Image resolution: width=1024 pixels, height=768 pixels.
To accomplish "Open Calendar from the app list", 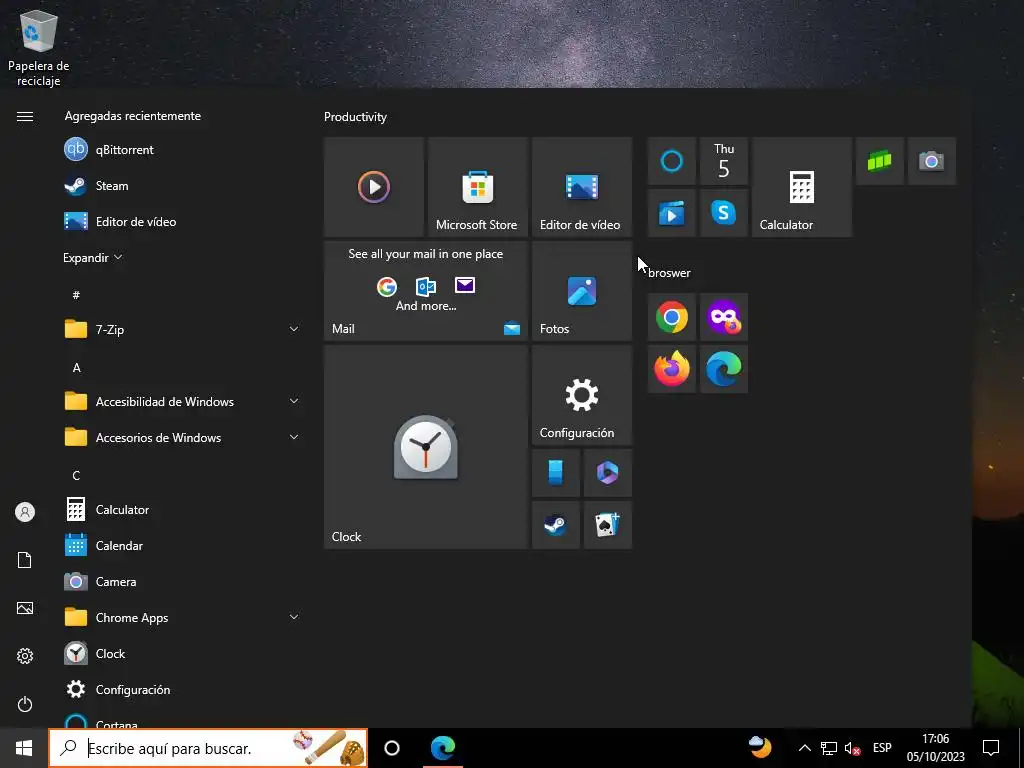I will point(183,545).
